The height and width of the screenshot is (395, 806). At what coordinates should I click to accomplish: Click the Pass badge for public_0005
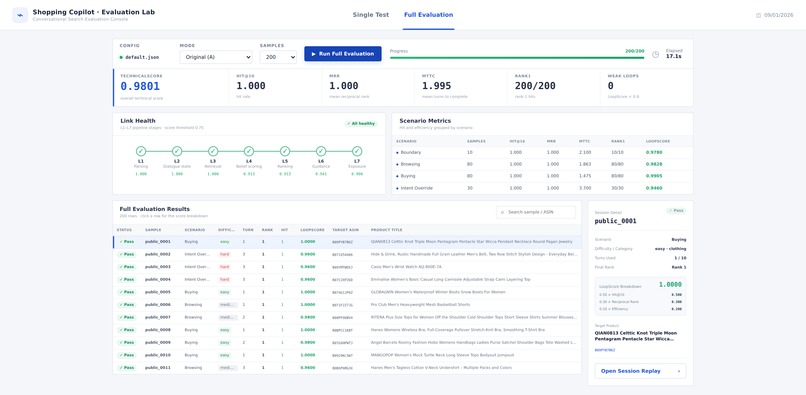coord(126,292)
